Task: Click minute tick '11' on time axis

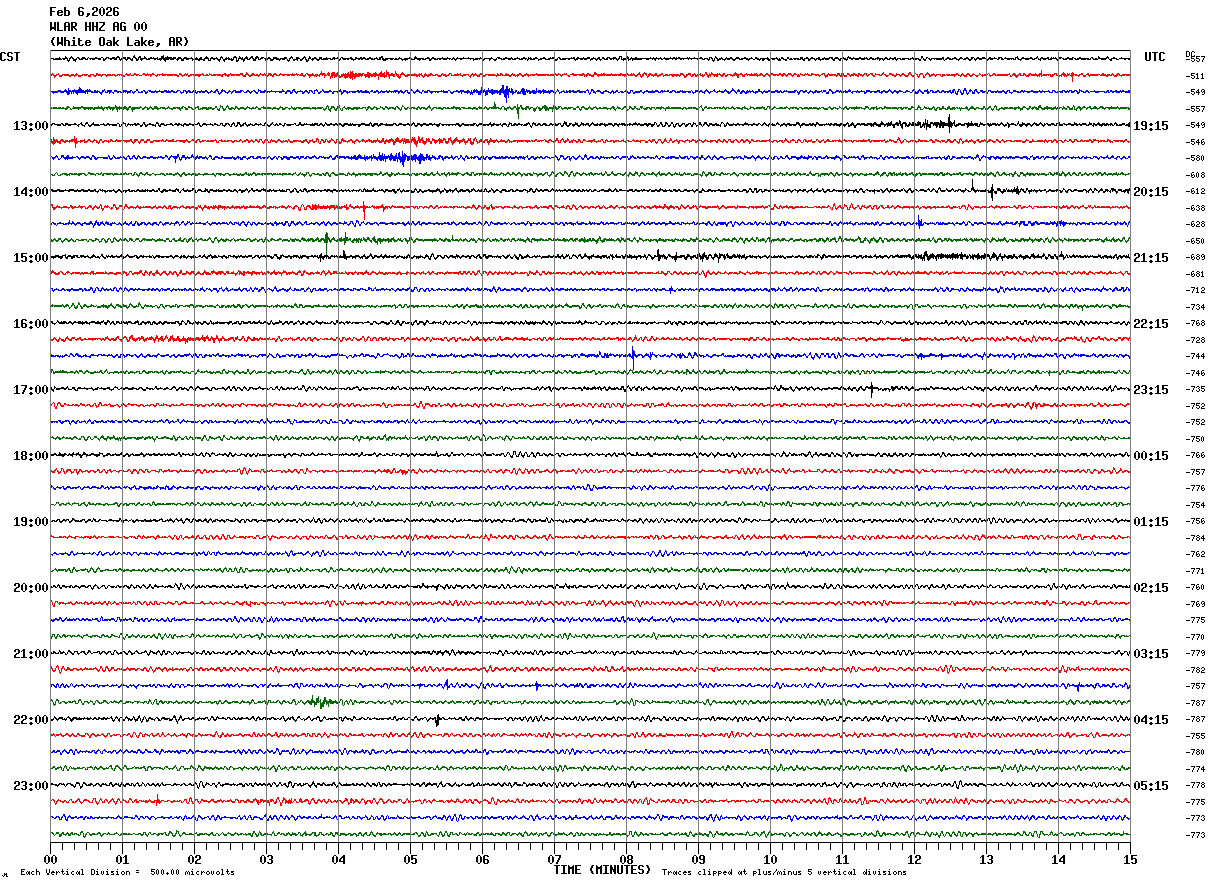Action: click(x=842, y=859)
